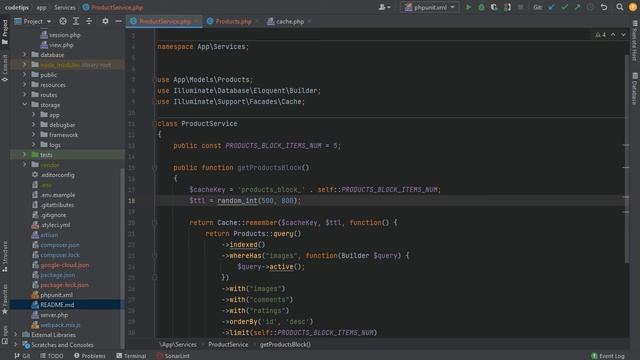Open the Database tool window stripe
The height and width of the screenshot is (360, 640).
click(635, 89)
